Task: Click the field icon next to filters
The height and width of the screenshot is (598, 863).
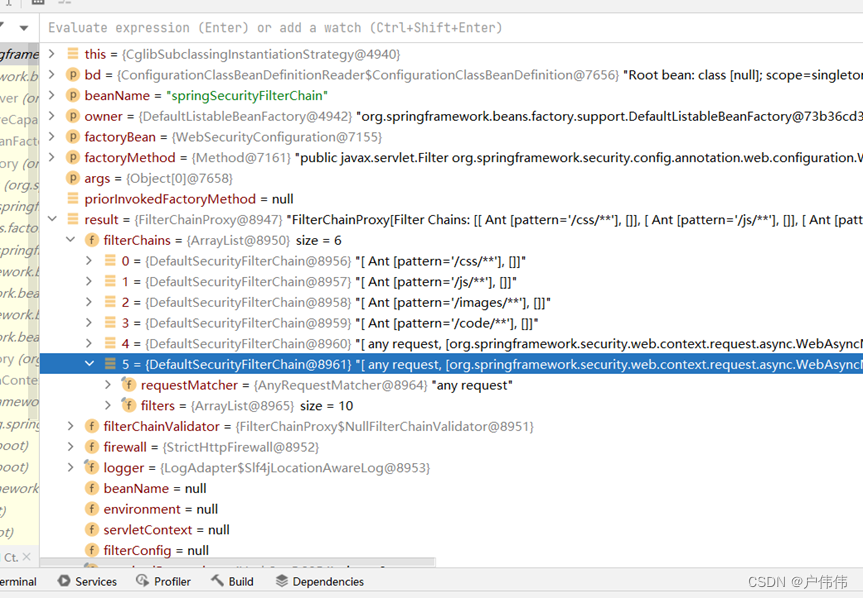Action: click(129, 406)
